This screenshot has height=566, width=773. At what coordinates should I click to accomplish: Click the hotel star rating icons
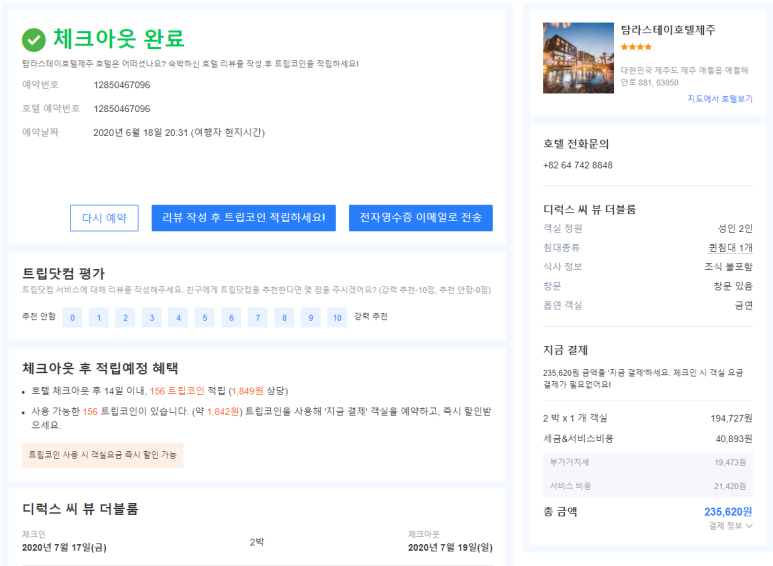pos(636,47)
